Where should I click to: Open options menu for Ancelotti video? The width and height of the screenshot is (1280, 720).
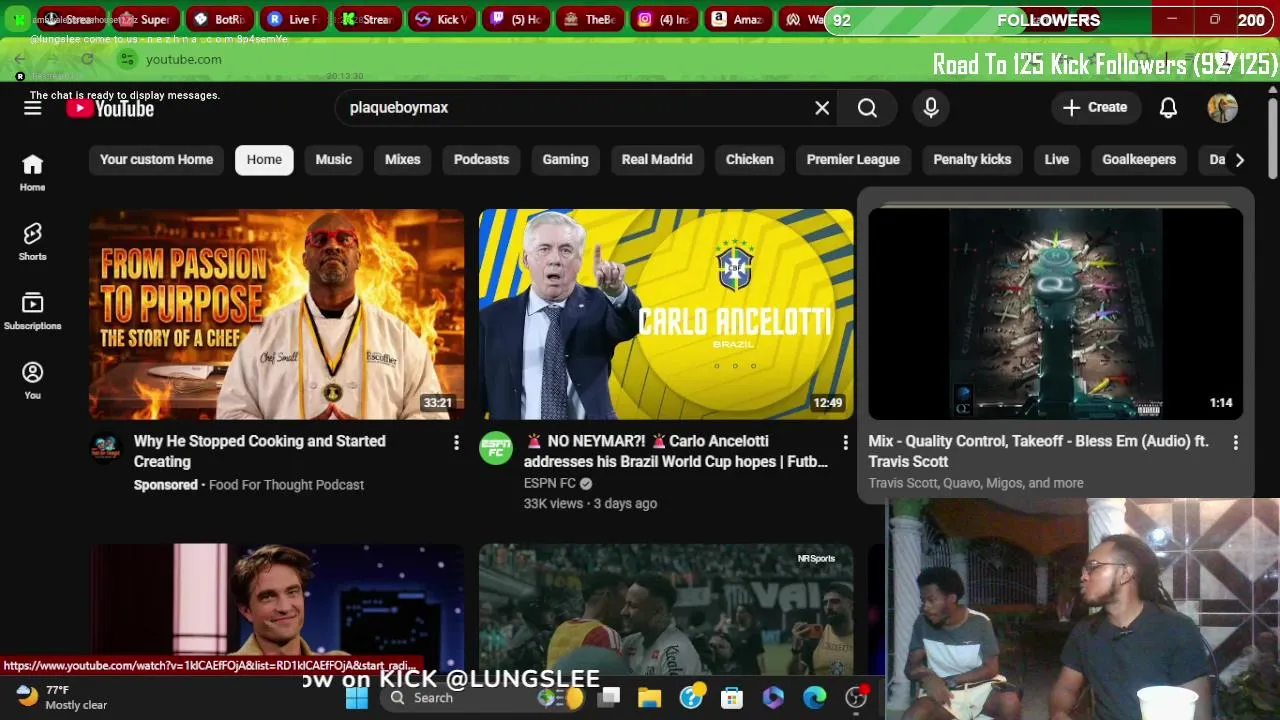coord(845,442)
